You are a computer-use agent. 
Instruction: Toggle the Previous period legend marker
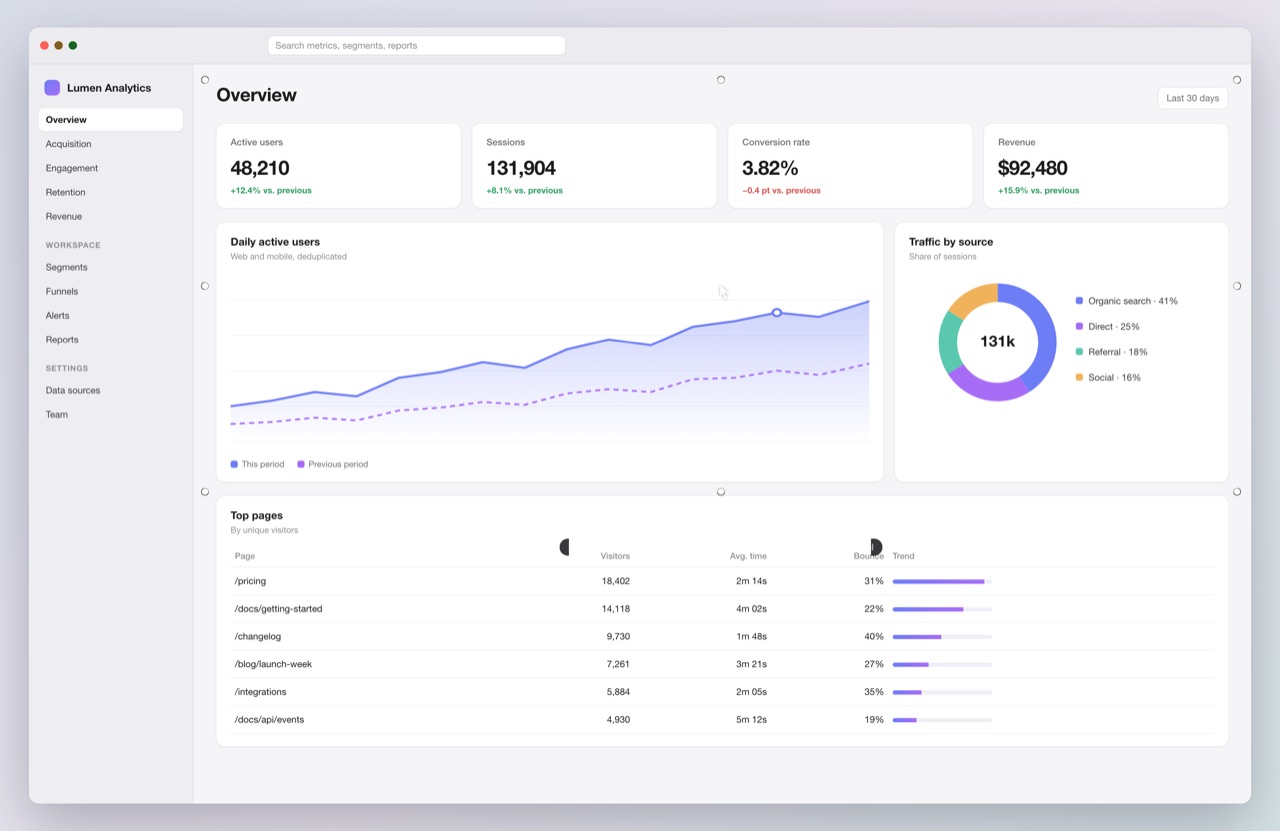301,464
